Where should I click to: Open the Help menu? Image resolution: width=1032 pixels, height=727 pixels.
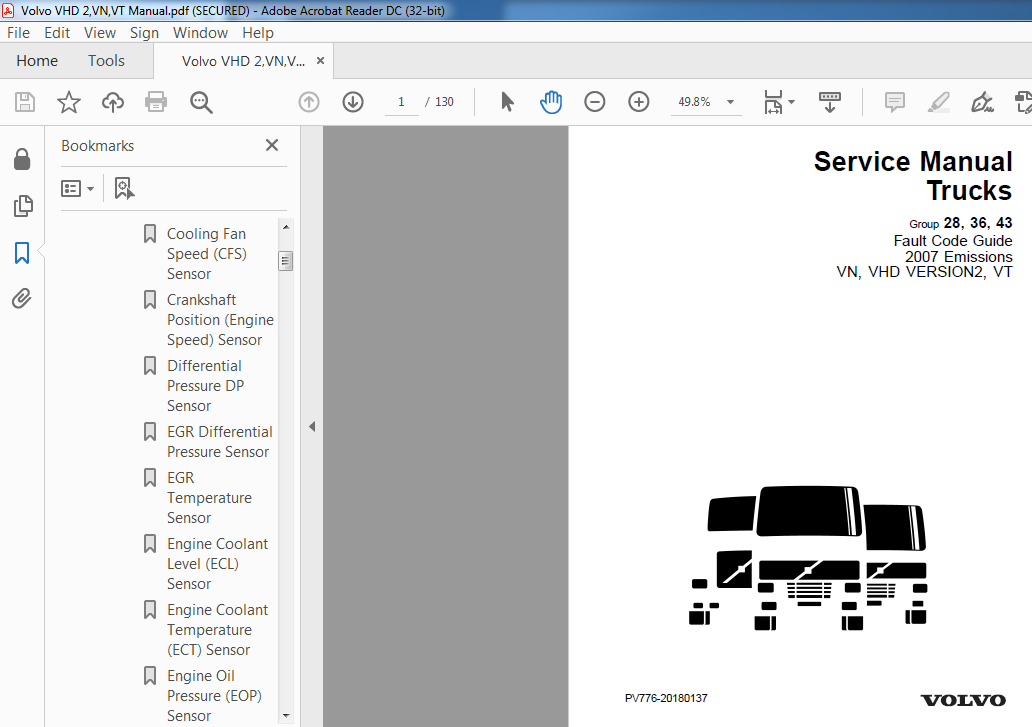[x=257, y=32]
